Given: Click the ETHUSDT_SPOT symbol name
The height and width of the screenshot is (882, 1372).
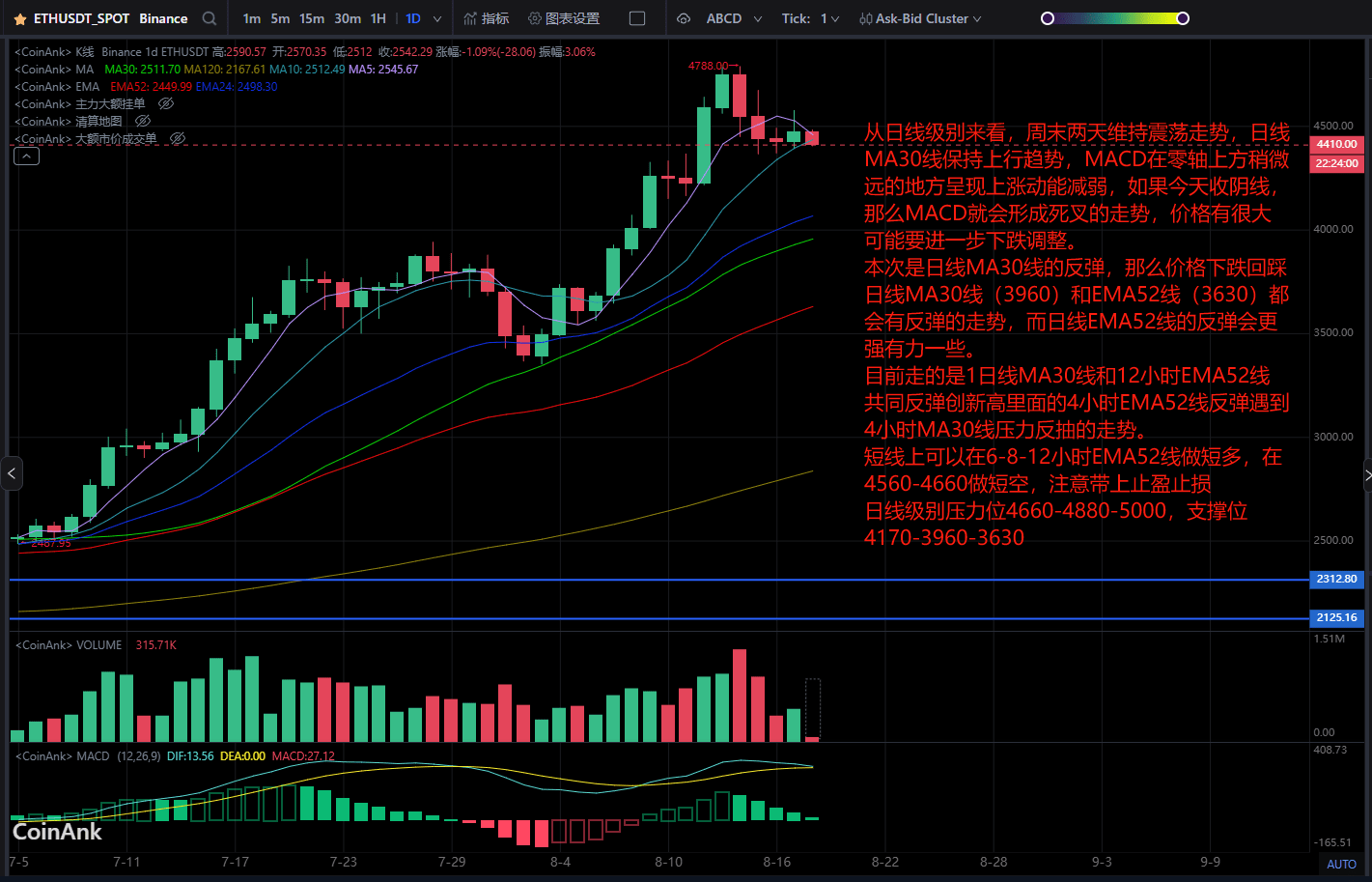Looking at the screenshot, I should 81,18.
